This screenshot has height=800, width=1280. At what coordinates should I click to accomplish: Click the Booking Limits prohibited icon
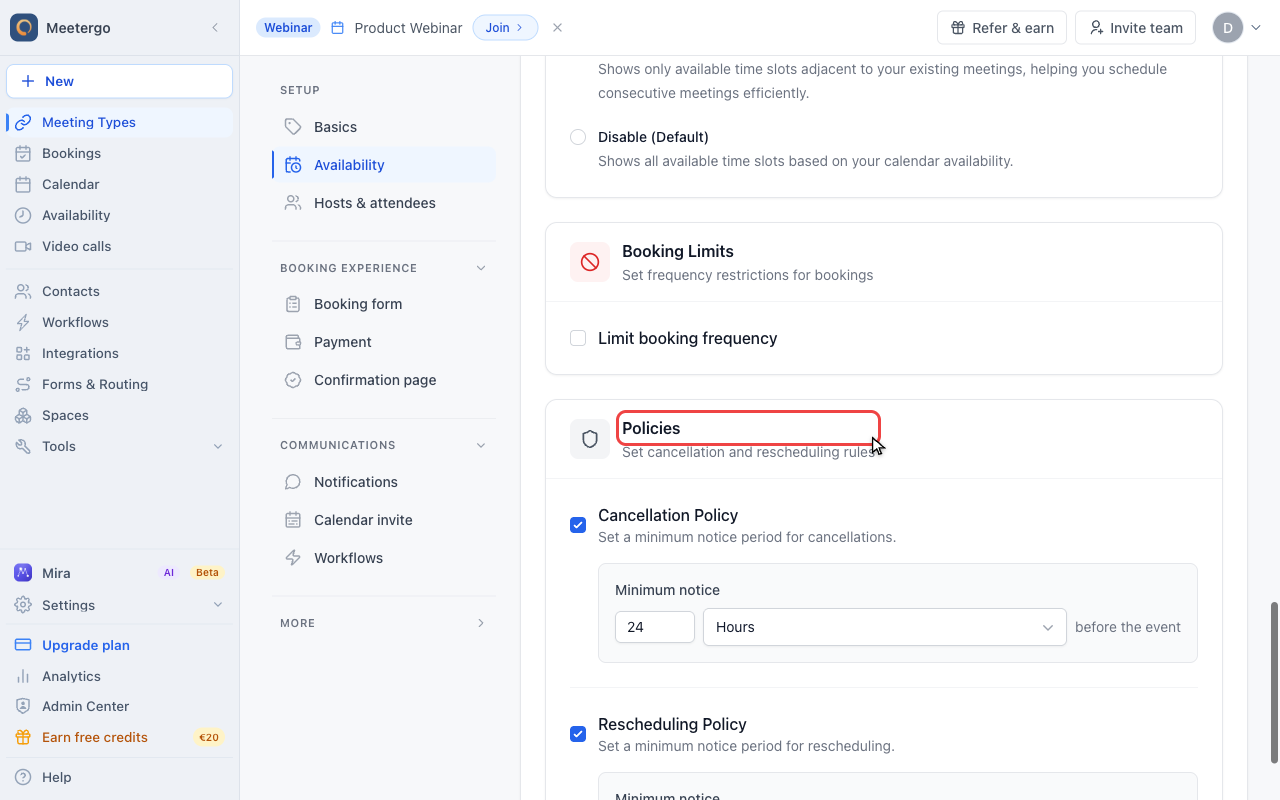(x=590, y=262)
